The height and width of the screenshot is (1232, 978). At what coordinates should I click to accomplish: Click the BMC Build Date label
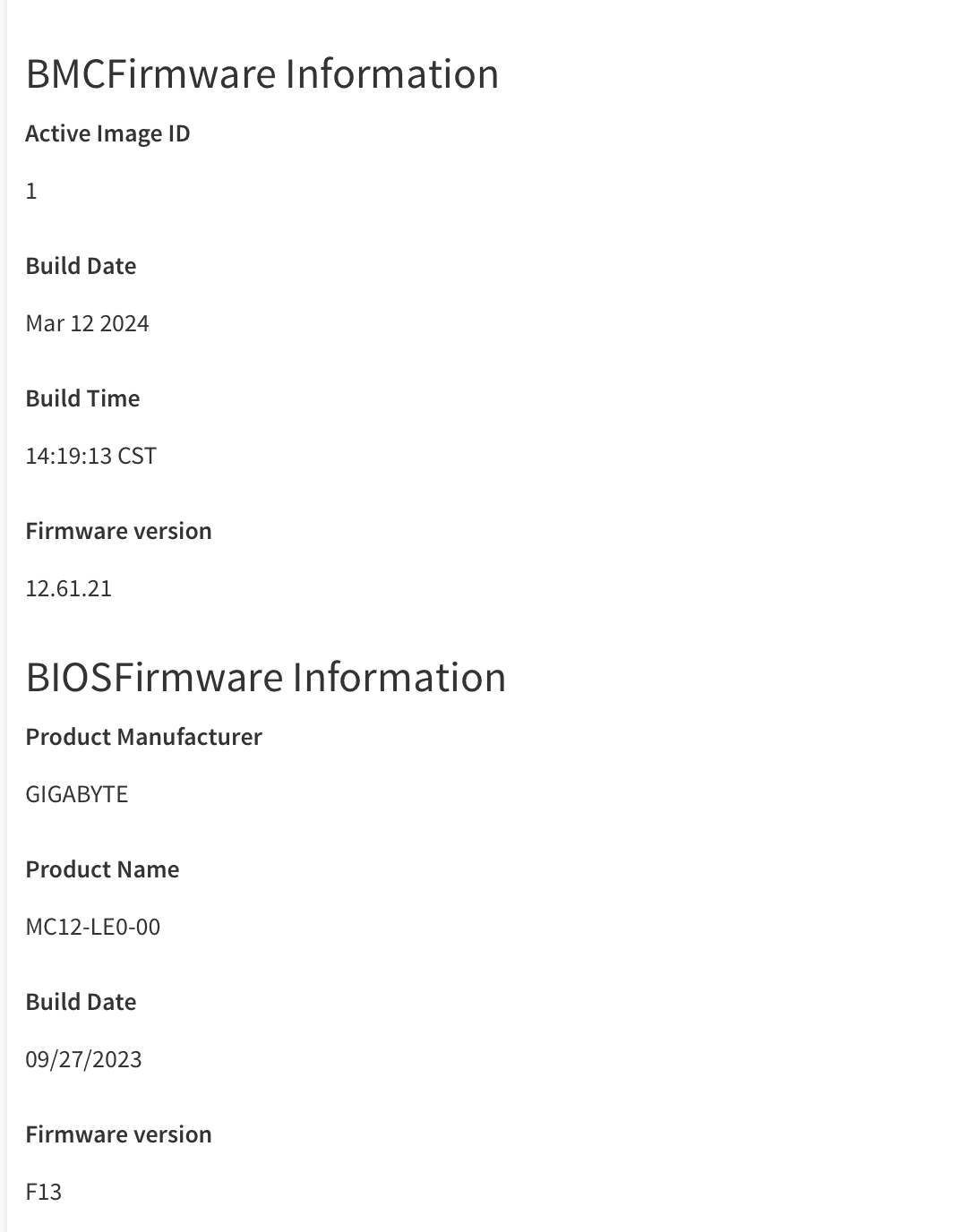tap(81, 266)
